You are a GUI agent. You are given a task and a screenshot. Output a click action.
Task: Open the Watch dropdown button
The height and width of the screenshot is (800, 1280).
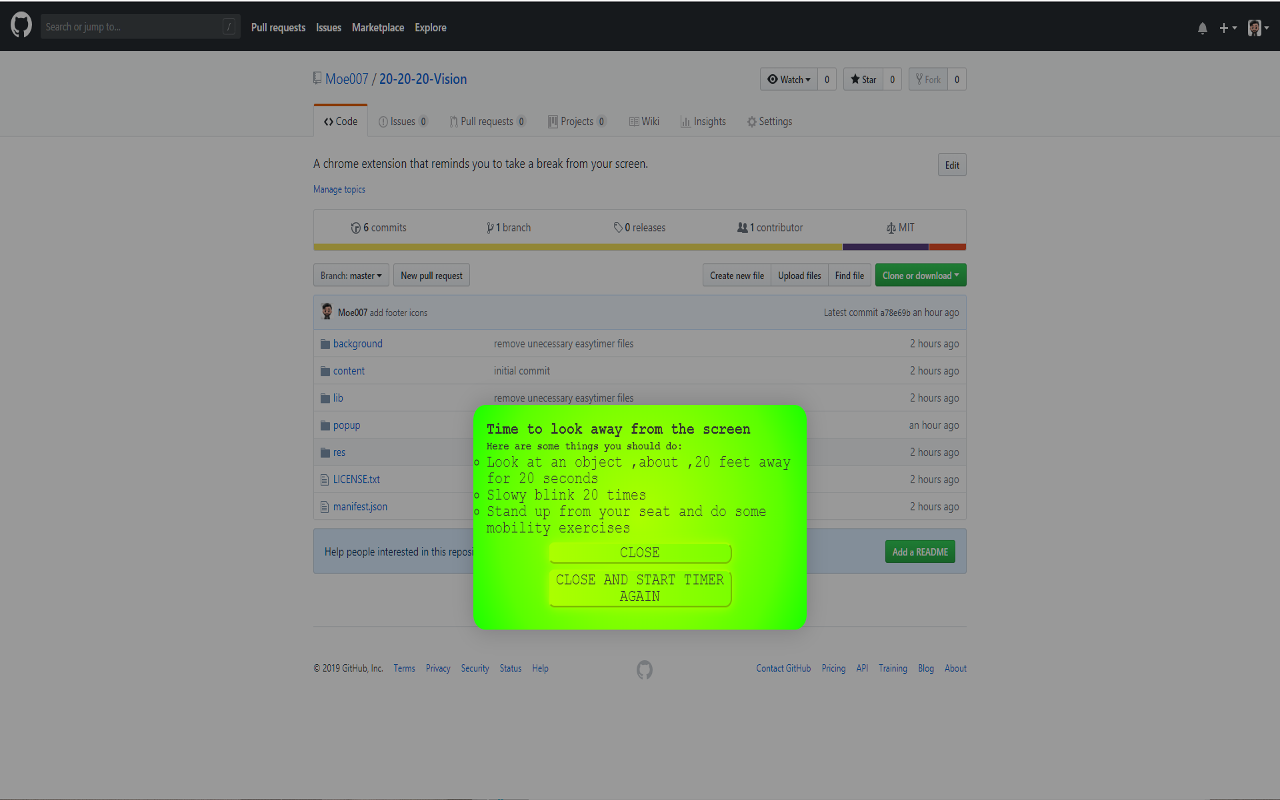(789, 80)
